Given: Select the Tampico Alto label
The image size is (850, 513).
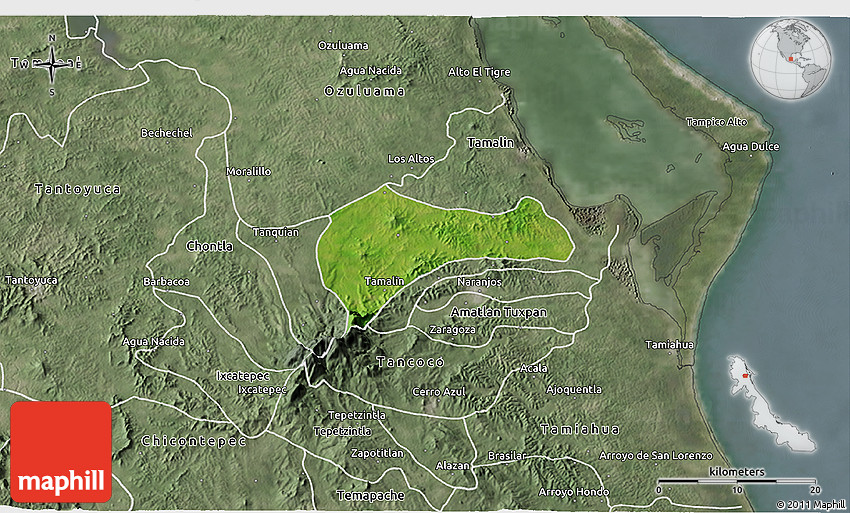Looking at the screenshot, I should [716, 121].
